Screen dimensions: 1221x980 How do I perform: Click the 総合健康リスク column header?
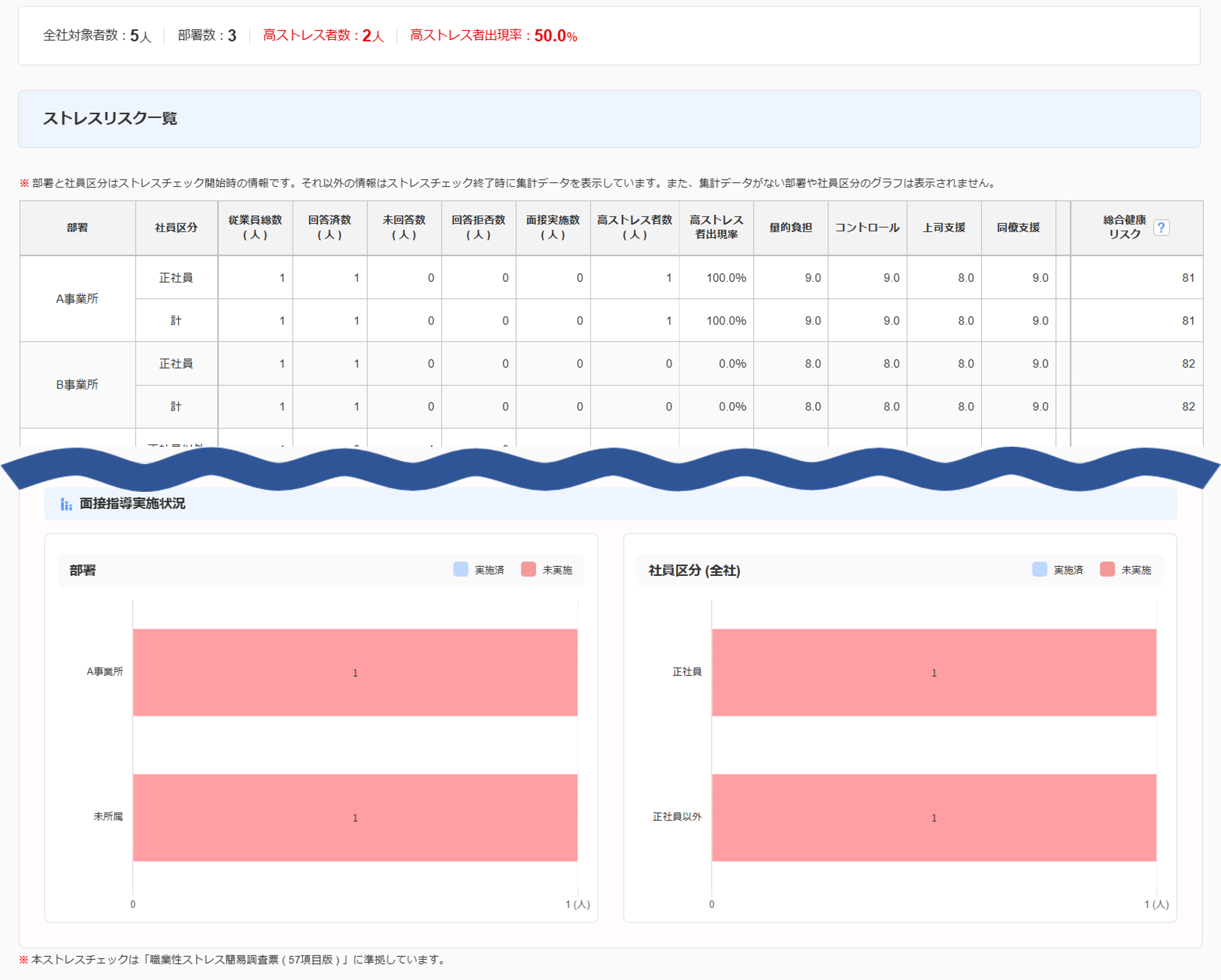[1124, 227]
